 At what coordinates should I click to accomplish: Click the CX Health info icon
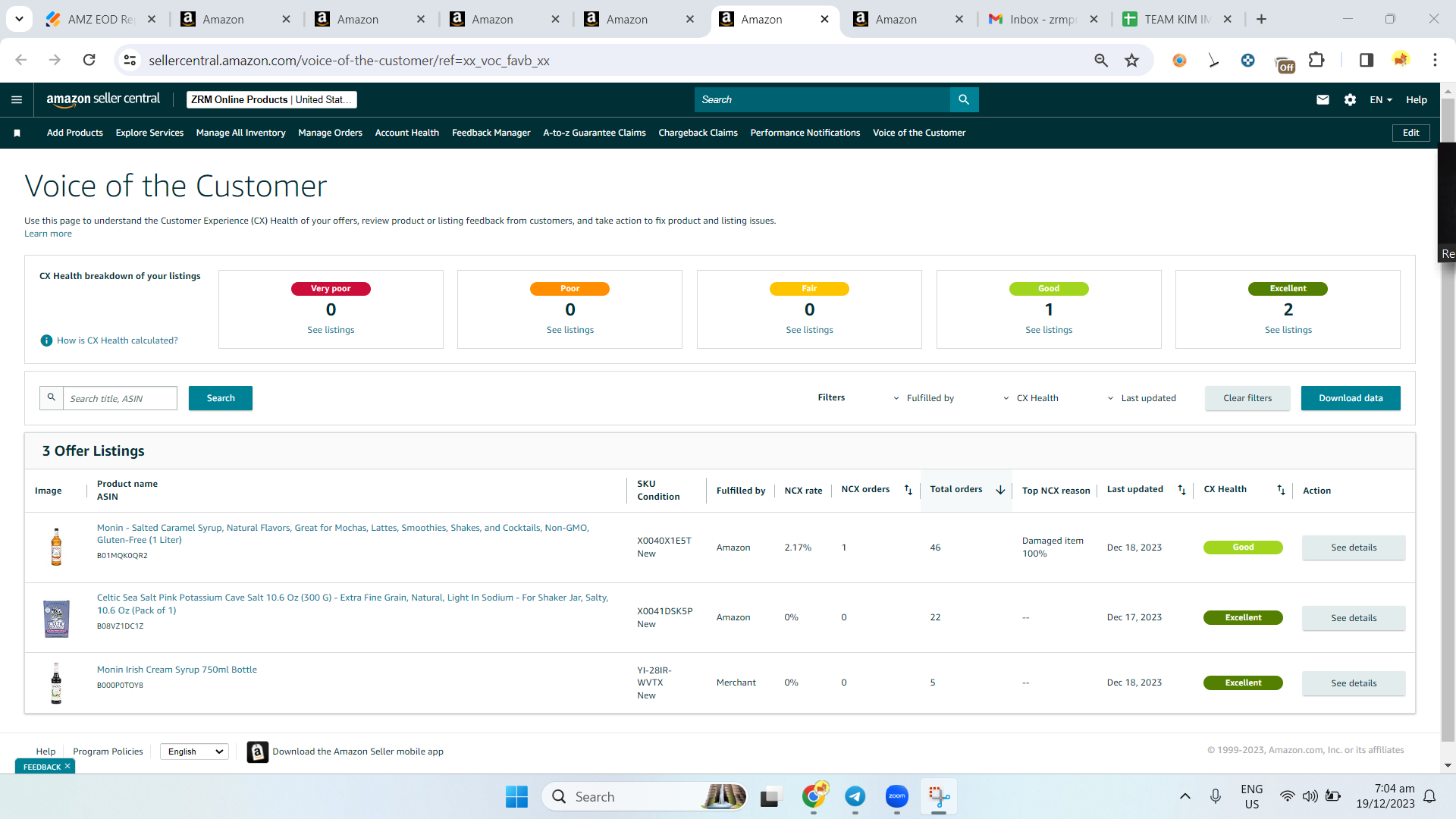46,340
